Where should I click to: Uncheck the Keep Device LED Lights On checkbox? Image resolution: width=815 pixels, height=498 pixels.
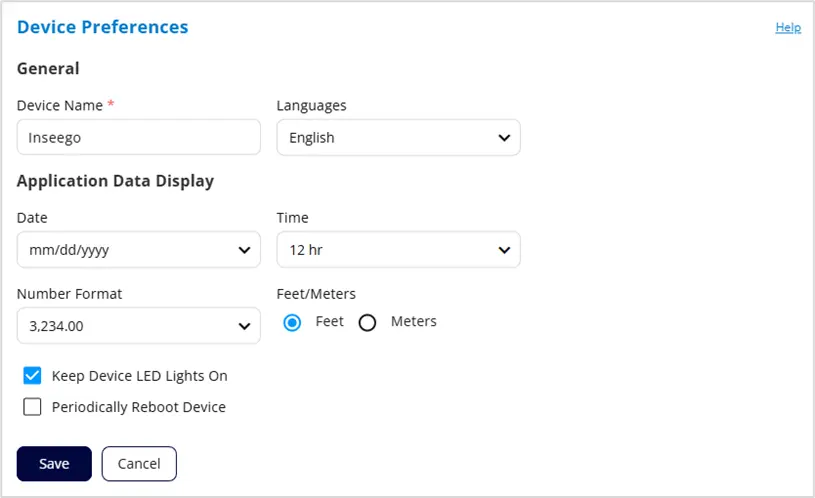coord(32,376)
